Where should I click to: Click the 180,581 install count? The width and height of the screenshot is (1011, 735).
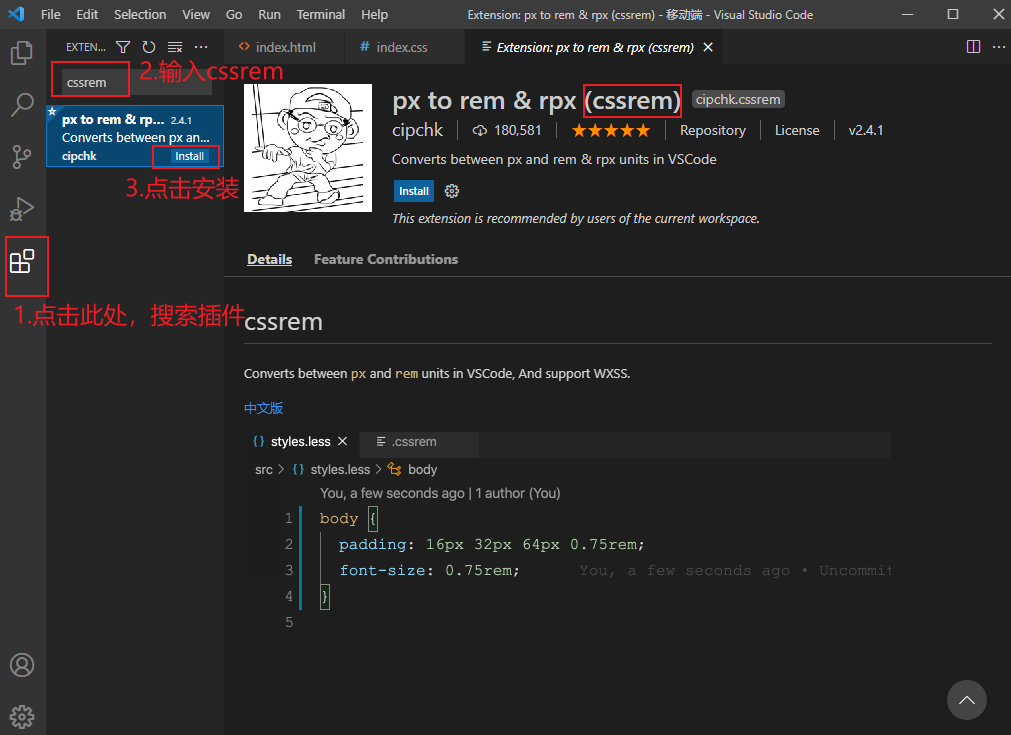517,130
